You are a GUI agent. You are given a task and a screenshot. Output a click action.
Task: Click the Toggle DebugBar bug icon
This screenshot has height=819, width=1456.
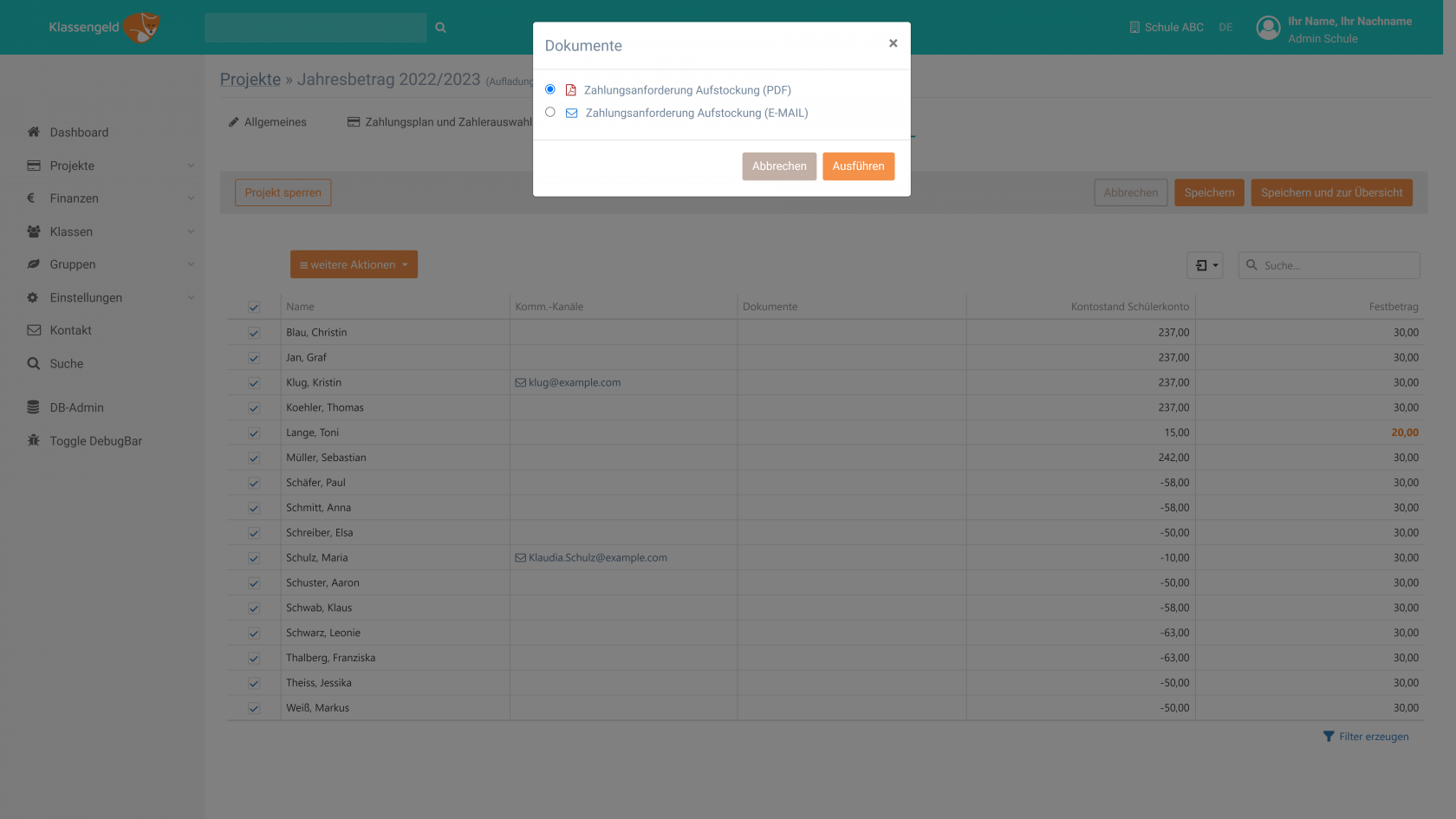coord(34,440)
